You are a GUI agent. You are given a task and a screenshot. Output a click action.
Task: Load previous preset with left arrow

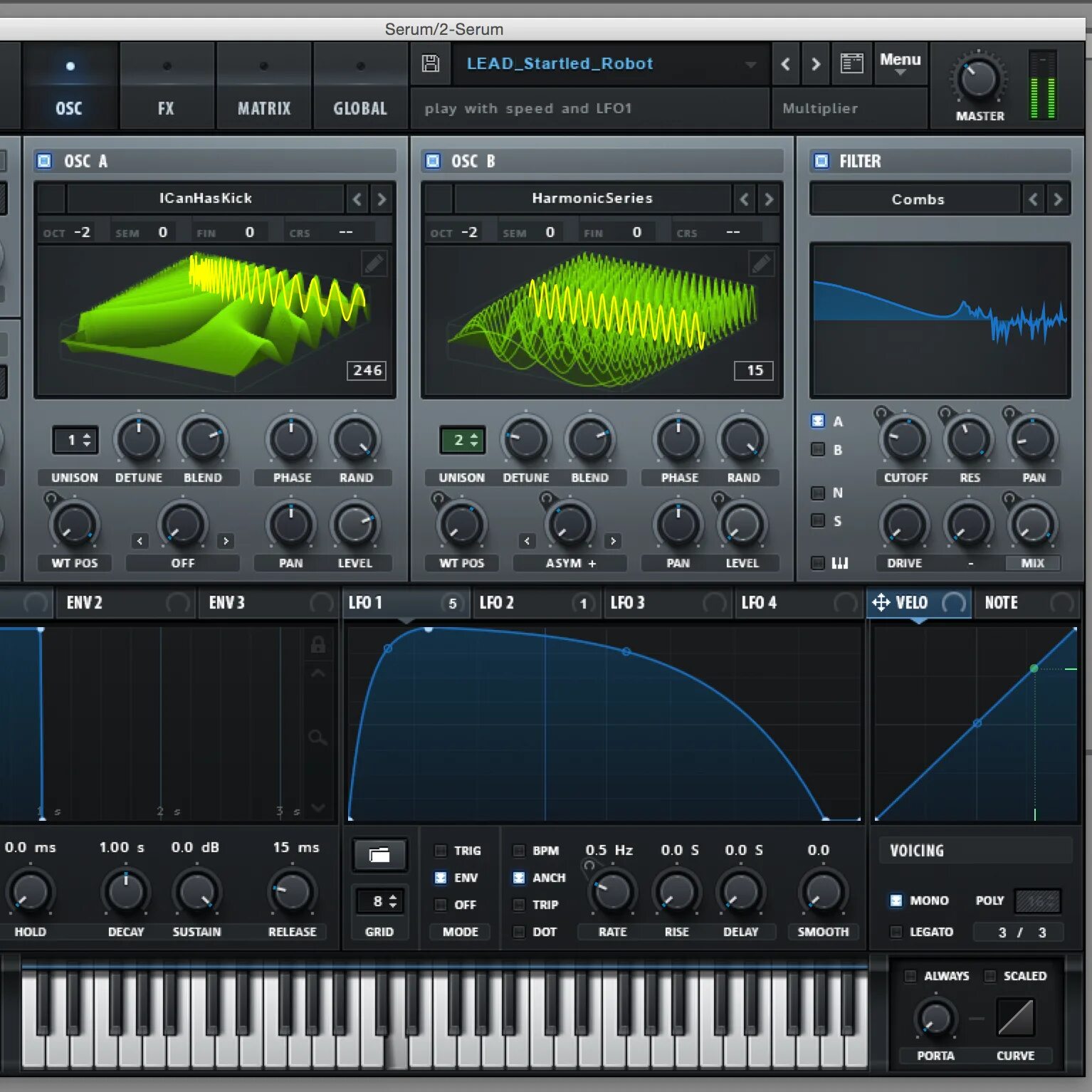pos(785,64)
